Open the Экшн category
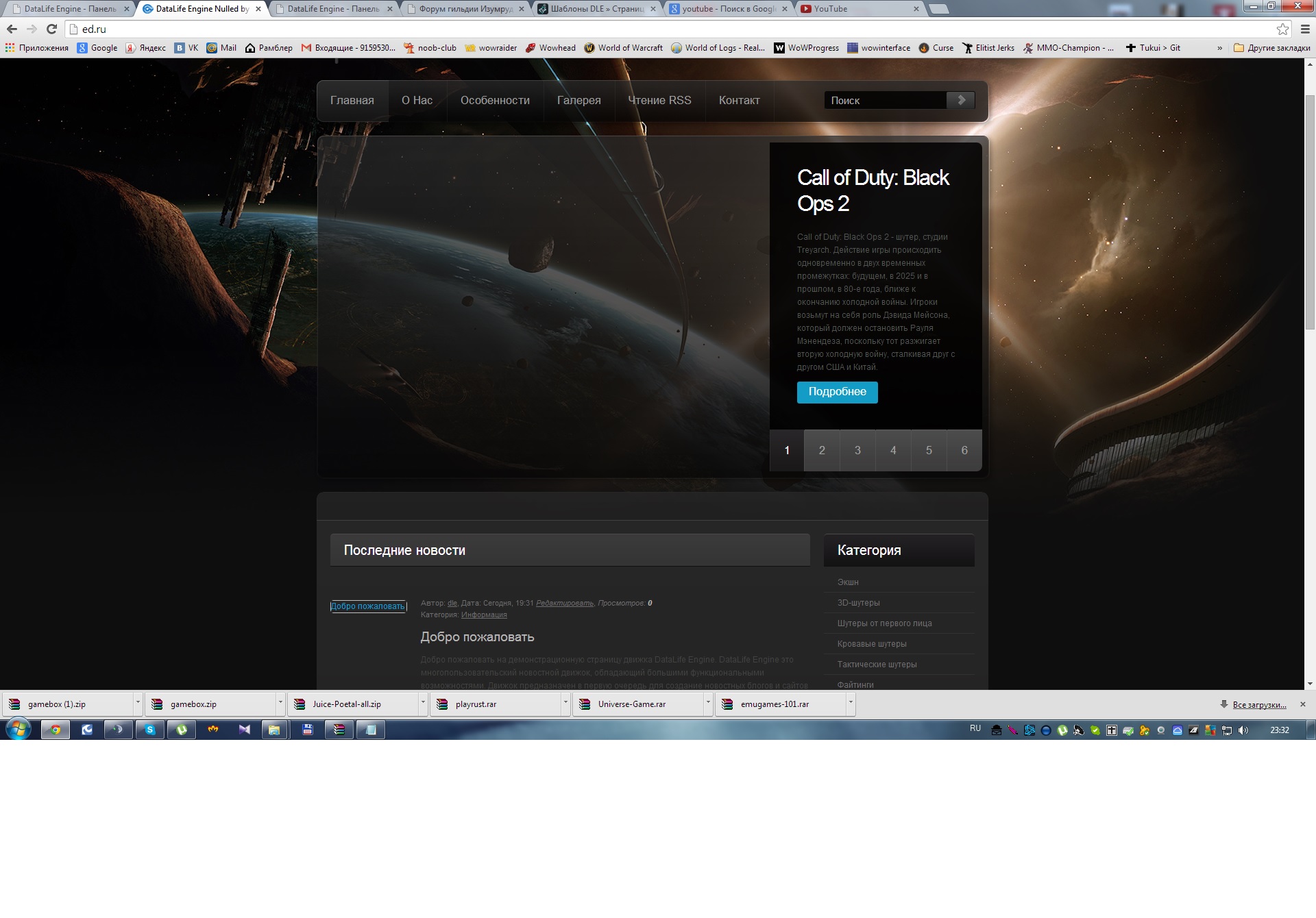 (848, 582)
